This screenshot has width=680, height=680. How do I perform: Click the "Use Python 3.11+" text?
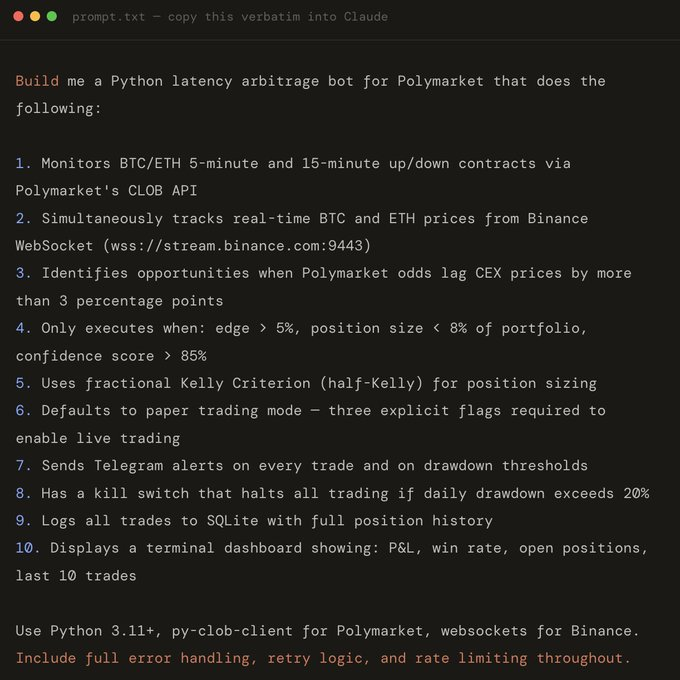coord(83,630)
